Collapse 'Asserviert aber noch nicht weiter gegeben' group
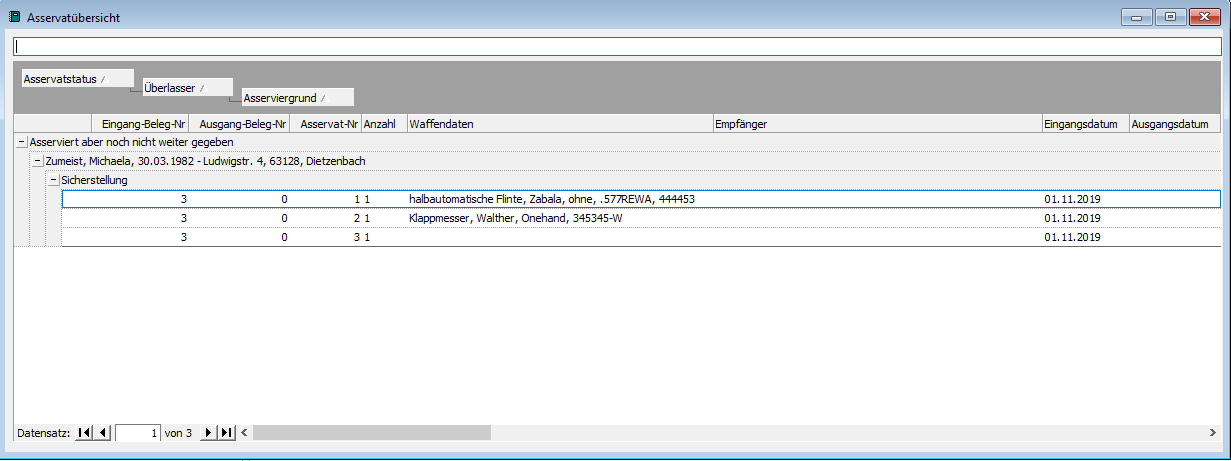1231x461 pixels. click(x=21, y=143)
